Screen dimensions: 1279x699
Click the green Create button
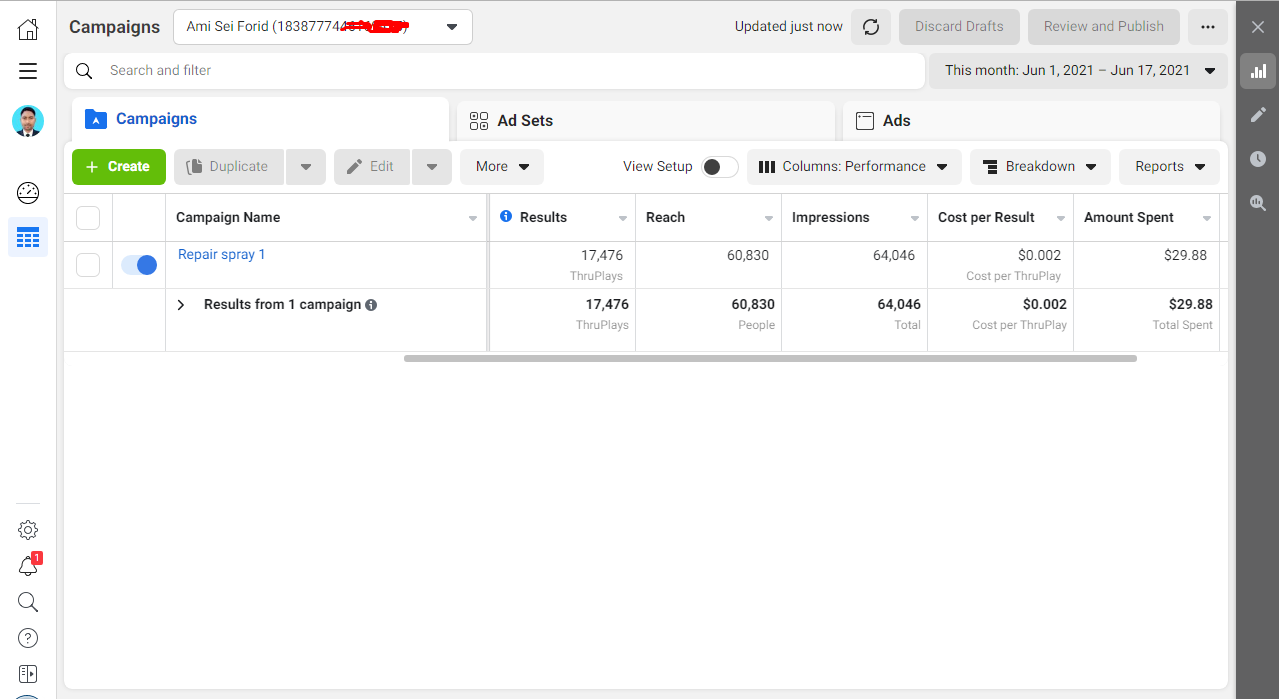118,167
